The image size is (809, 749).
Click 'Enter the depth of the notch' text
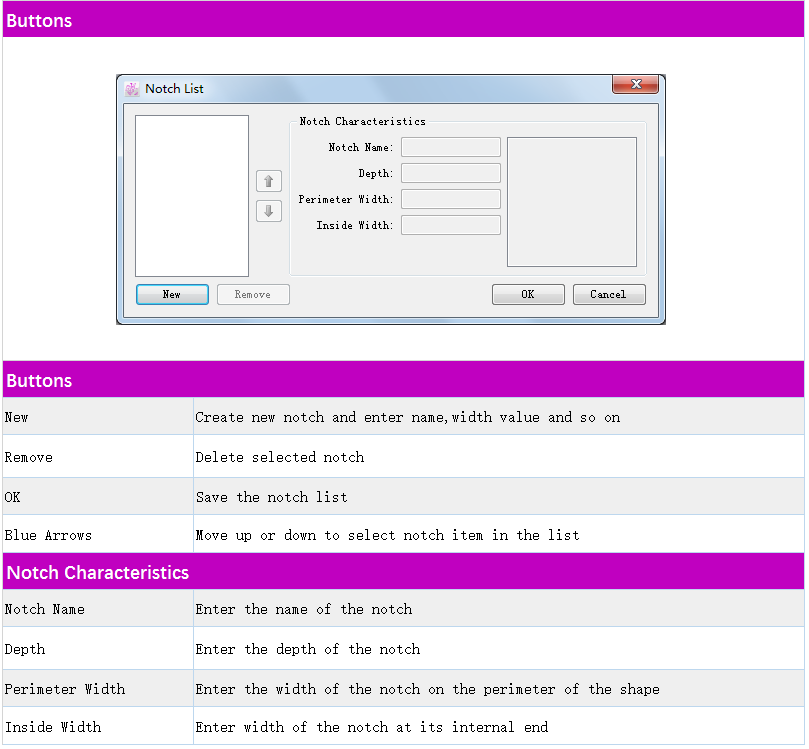point(308,649)
